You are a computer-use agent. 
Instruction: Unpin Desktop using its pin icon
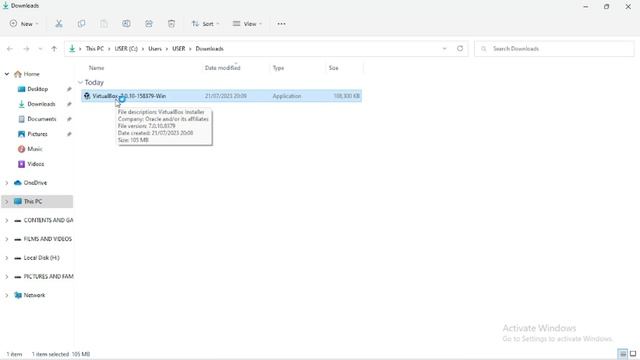coord(69,89)
